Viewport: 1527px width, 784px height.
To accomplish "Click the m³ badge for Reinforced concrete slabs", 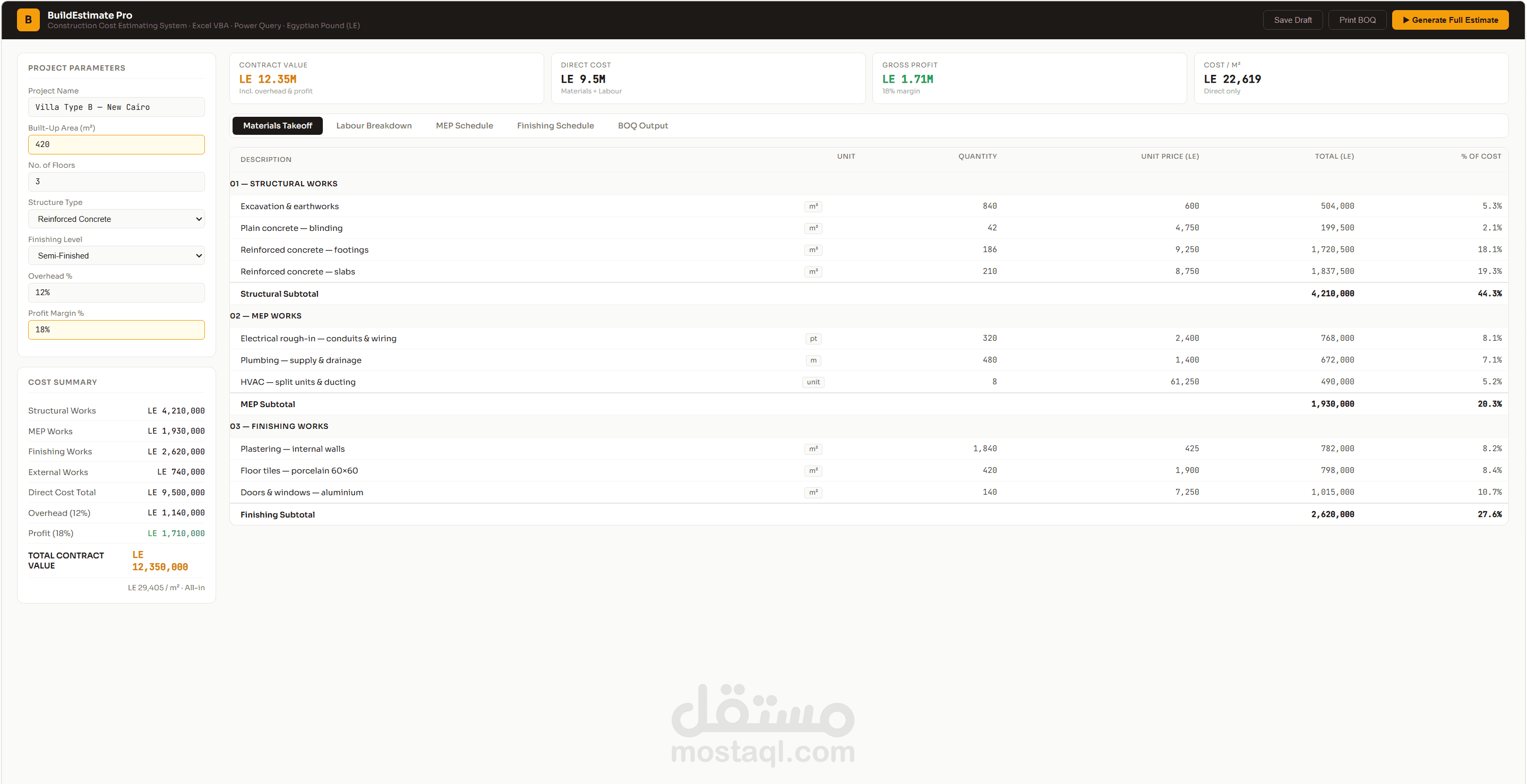I will 813,271.
